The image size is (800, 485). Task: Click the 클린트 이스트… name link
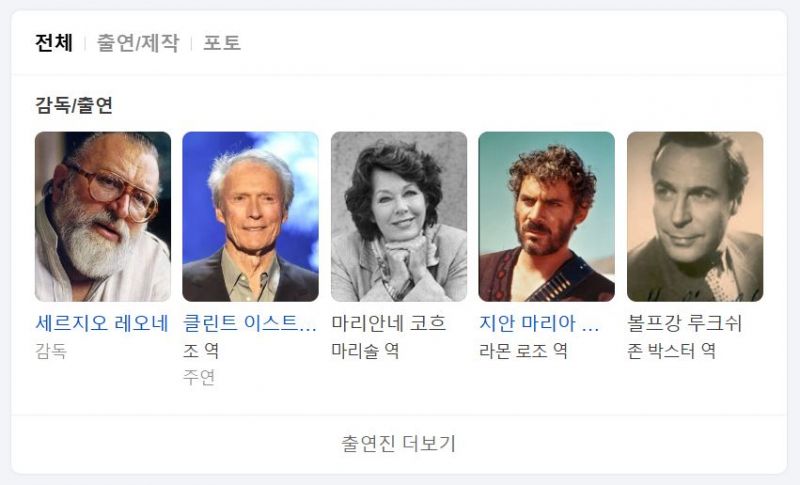click(x=250, y=323)
